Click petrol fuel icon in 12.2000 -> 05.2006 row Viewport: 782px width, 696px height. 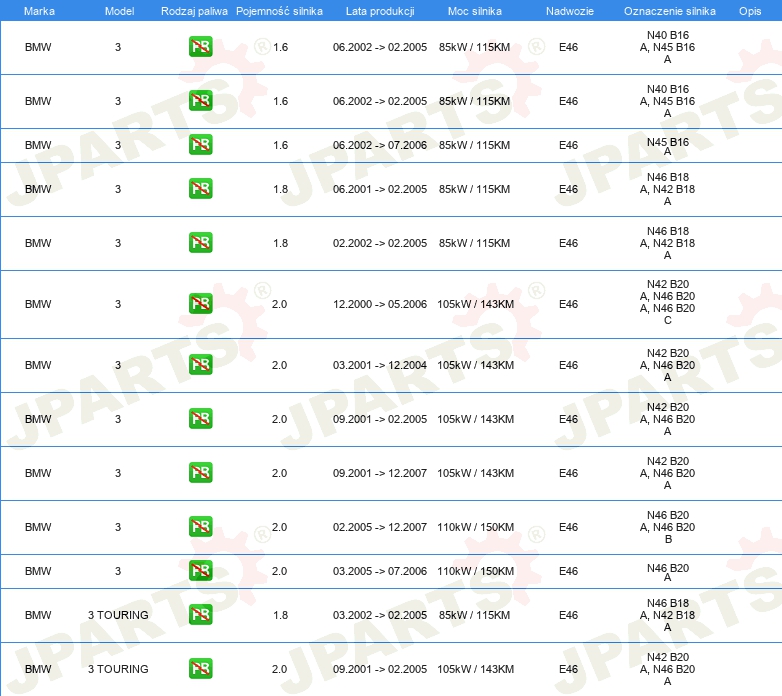pyautogui.click(x=200, y=303)
